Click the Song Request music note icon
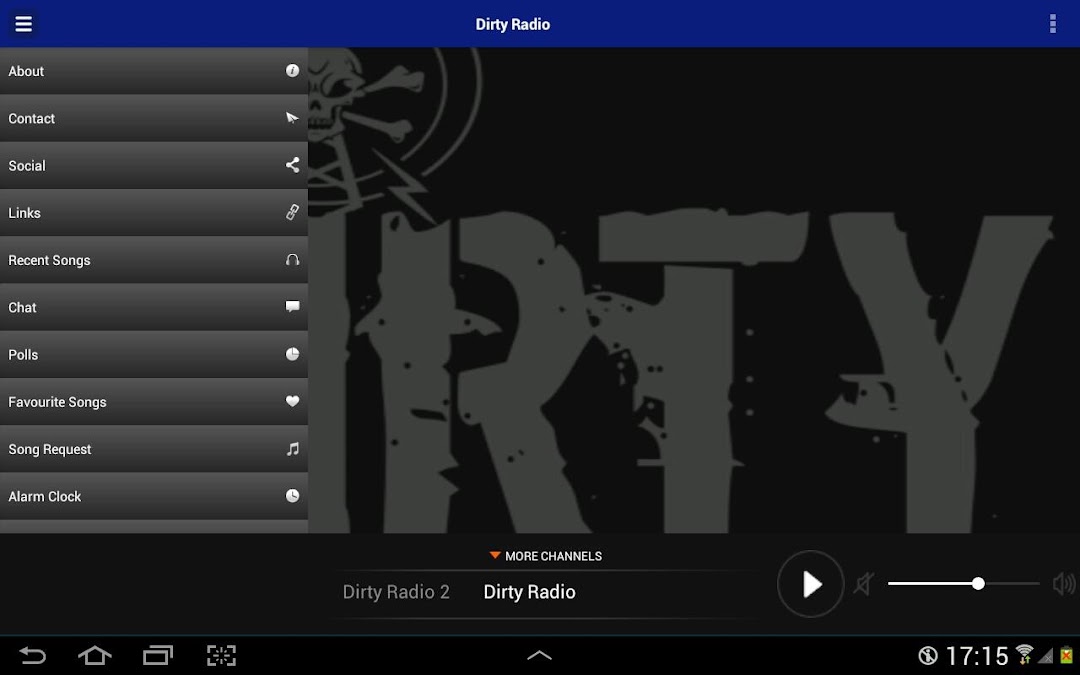 point(292,448)
